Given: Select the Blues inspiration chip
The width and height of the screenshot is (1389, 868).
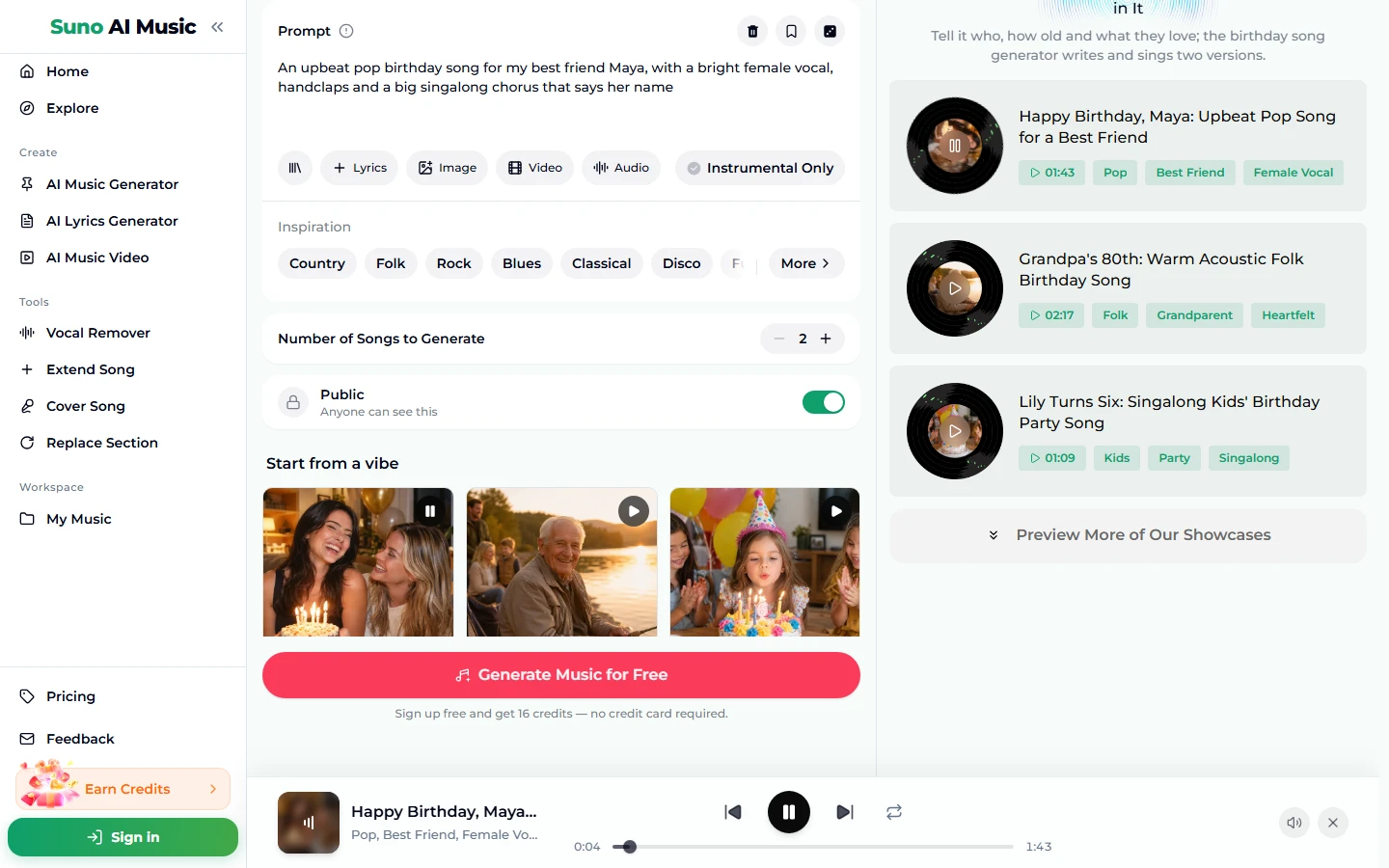Looking at the screenshot, I should 522,263.
